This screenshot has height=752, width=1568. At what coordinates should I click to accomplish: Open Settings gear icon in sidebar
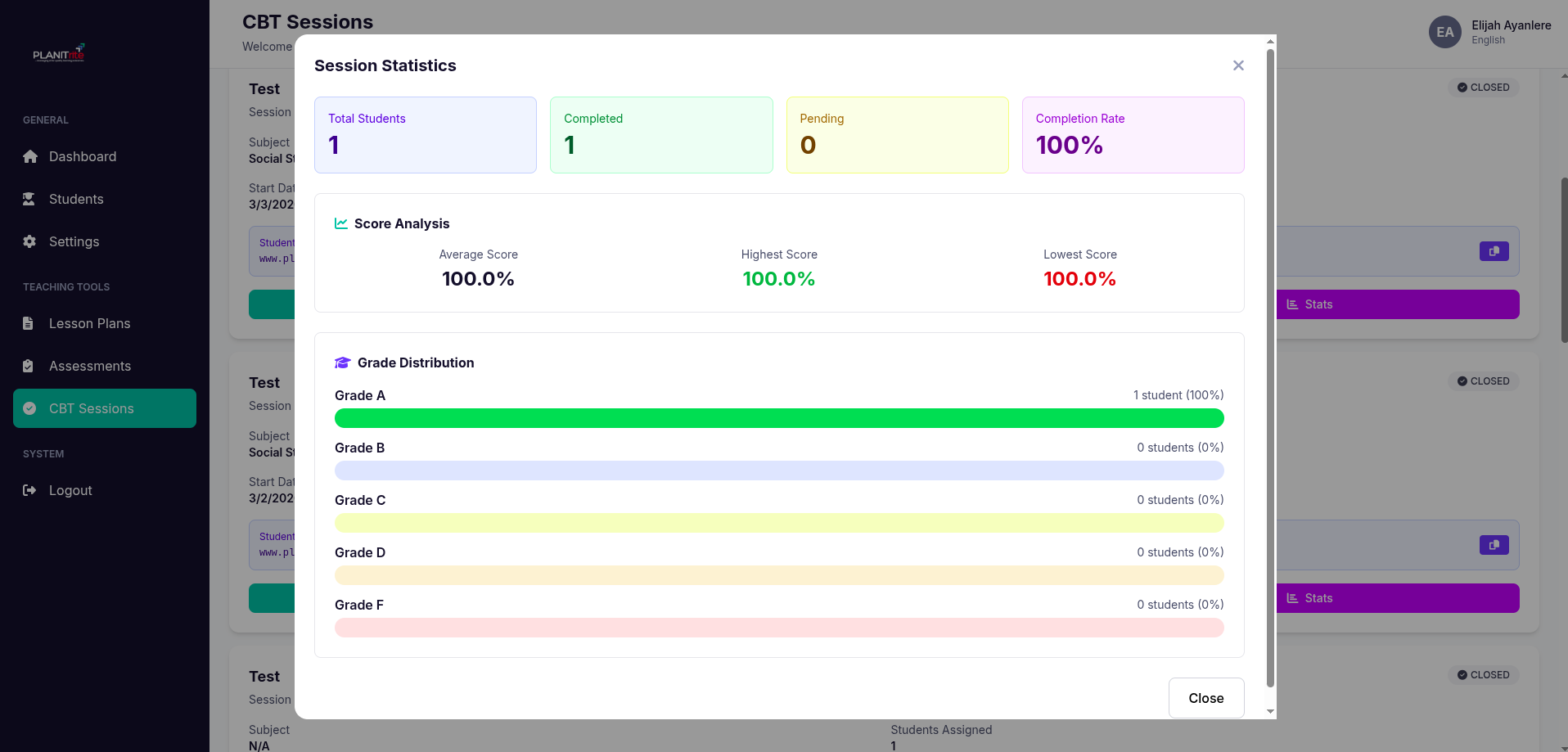pos(29,241)
